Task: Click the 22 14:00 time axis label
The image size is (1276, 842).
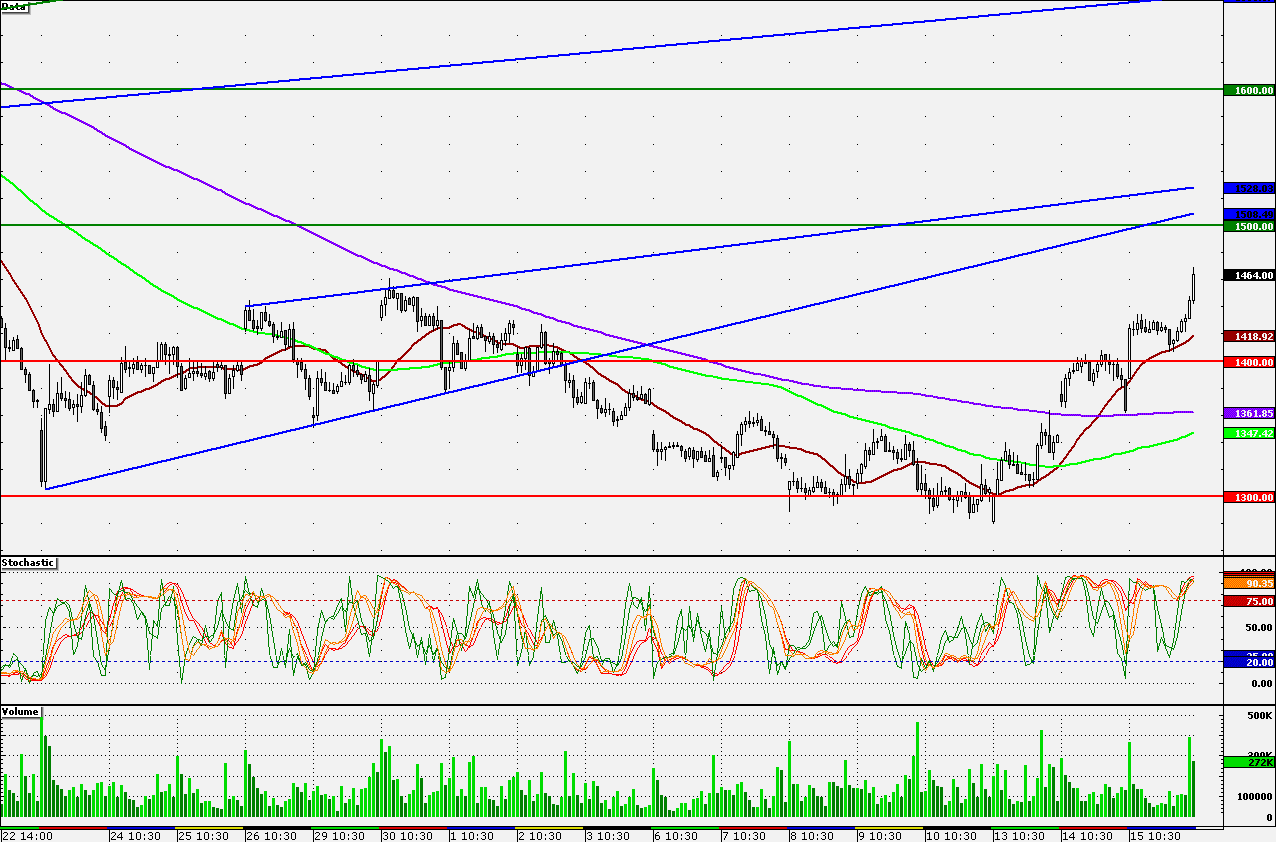Action: (x=26, y=835)
